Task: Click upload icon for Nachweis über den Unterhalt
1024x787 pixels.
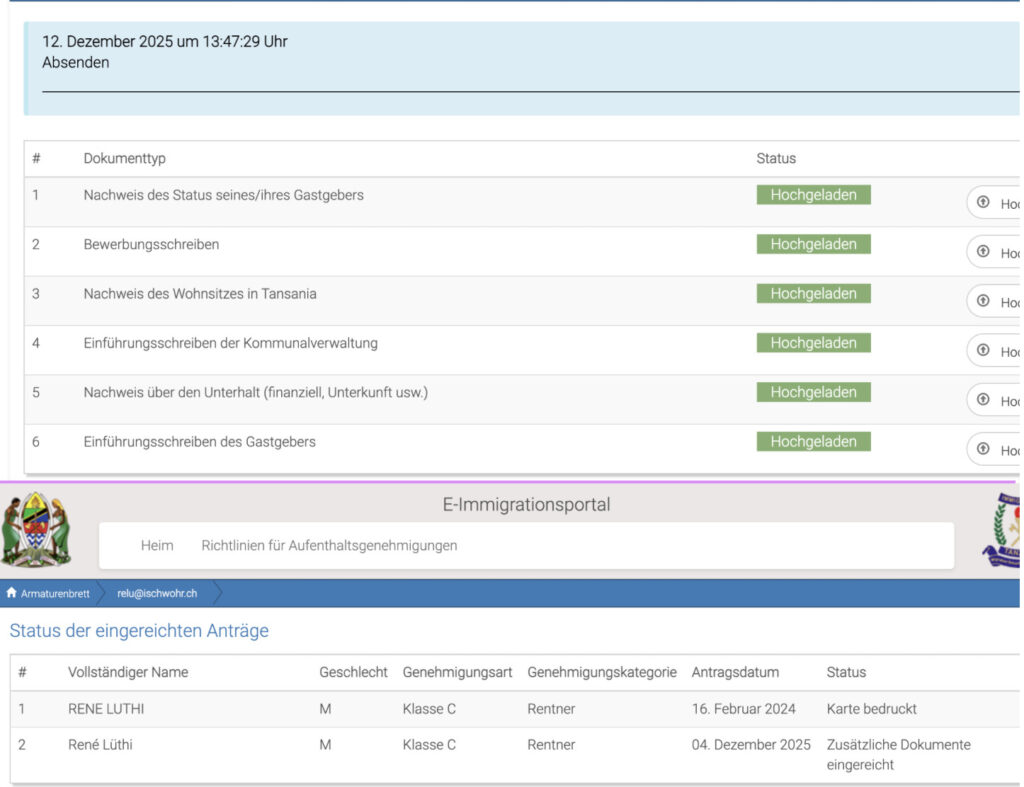Action: (983, 399)
